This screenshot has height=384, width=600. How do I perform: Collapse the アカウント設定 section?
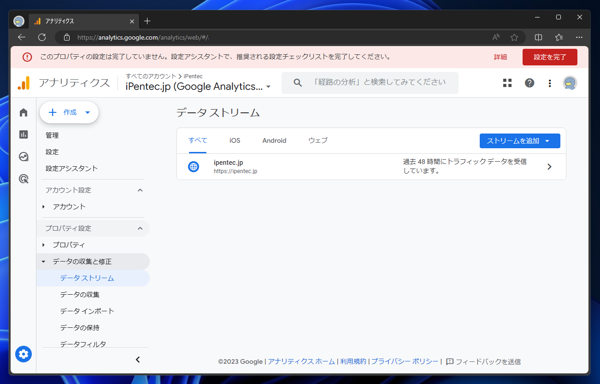click(140, 190)
